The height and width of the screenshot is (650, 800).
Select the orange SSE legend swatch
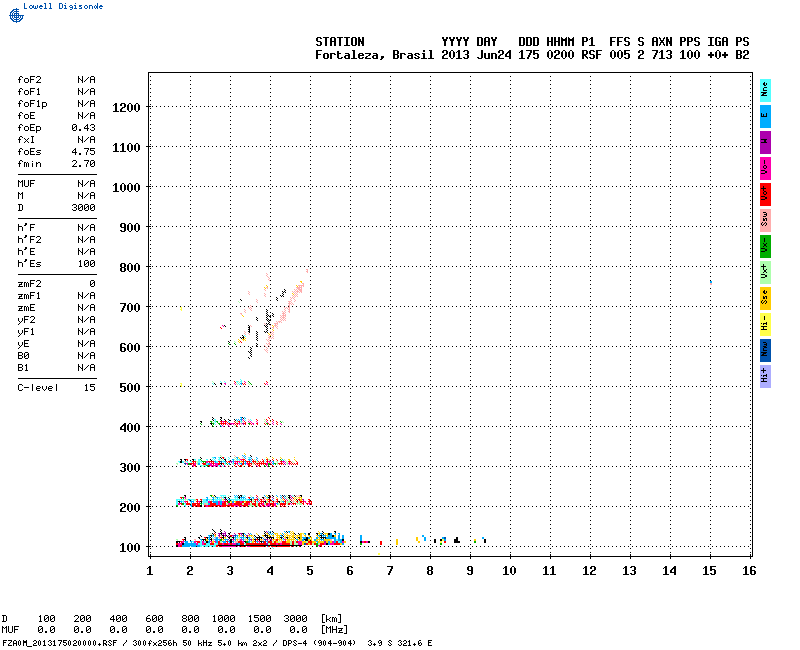765,298
